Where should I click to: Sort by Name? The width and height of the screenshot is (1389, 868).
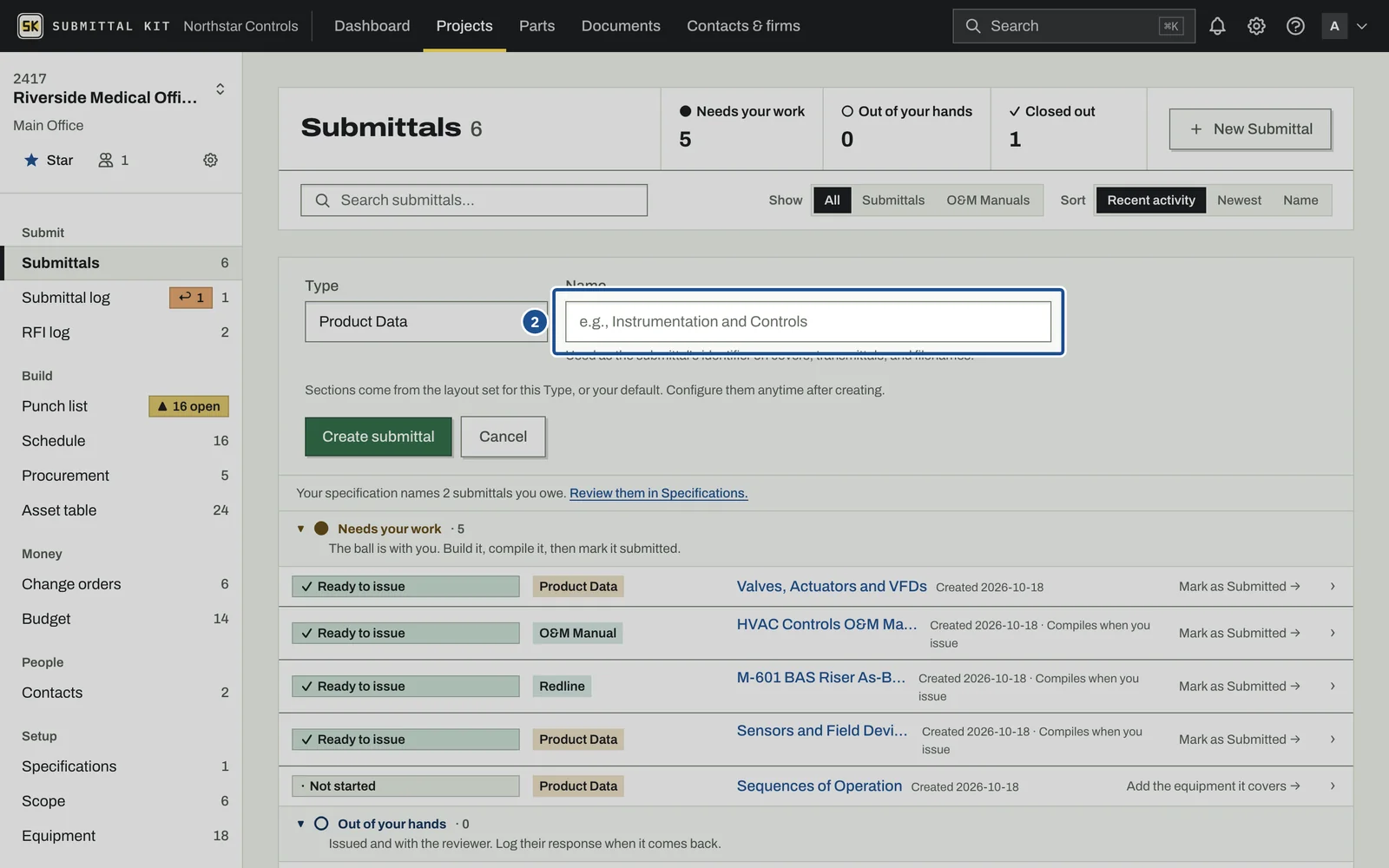click(x=1300, y=200)
